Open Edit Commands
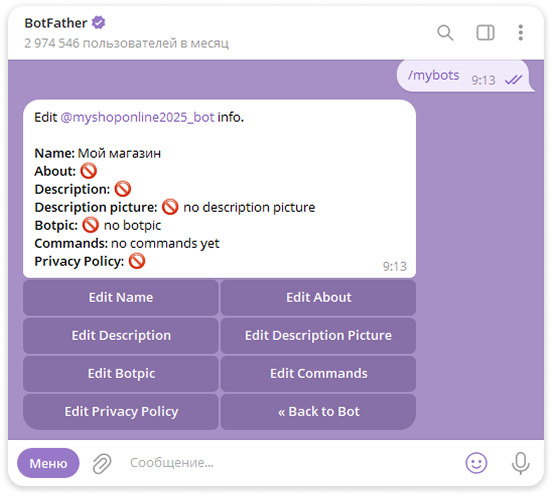The width and height of the screenshot is (552, 496). click(318, 374)
